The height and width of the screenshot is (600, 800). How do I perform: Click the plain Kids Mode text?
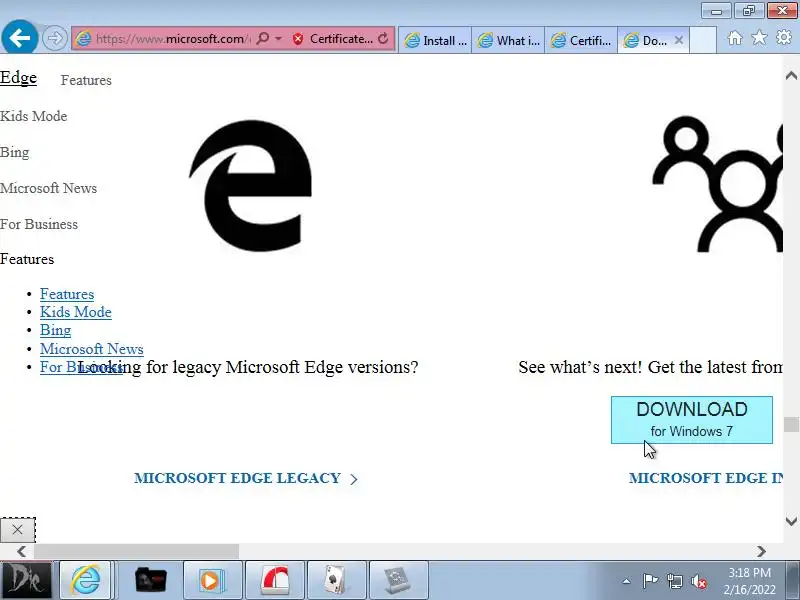[34, 116]
